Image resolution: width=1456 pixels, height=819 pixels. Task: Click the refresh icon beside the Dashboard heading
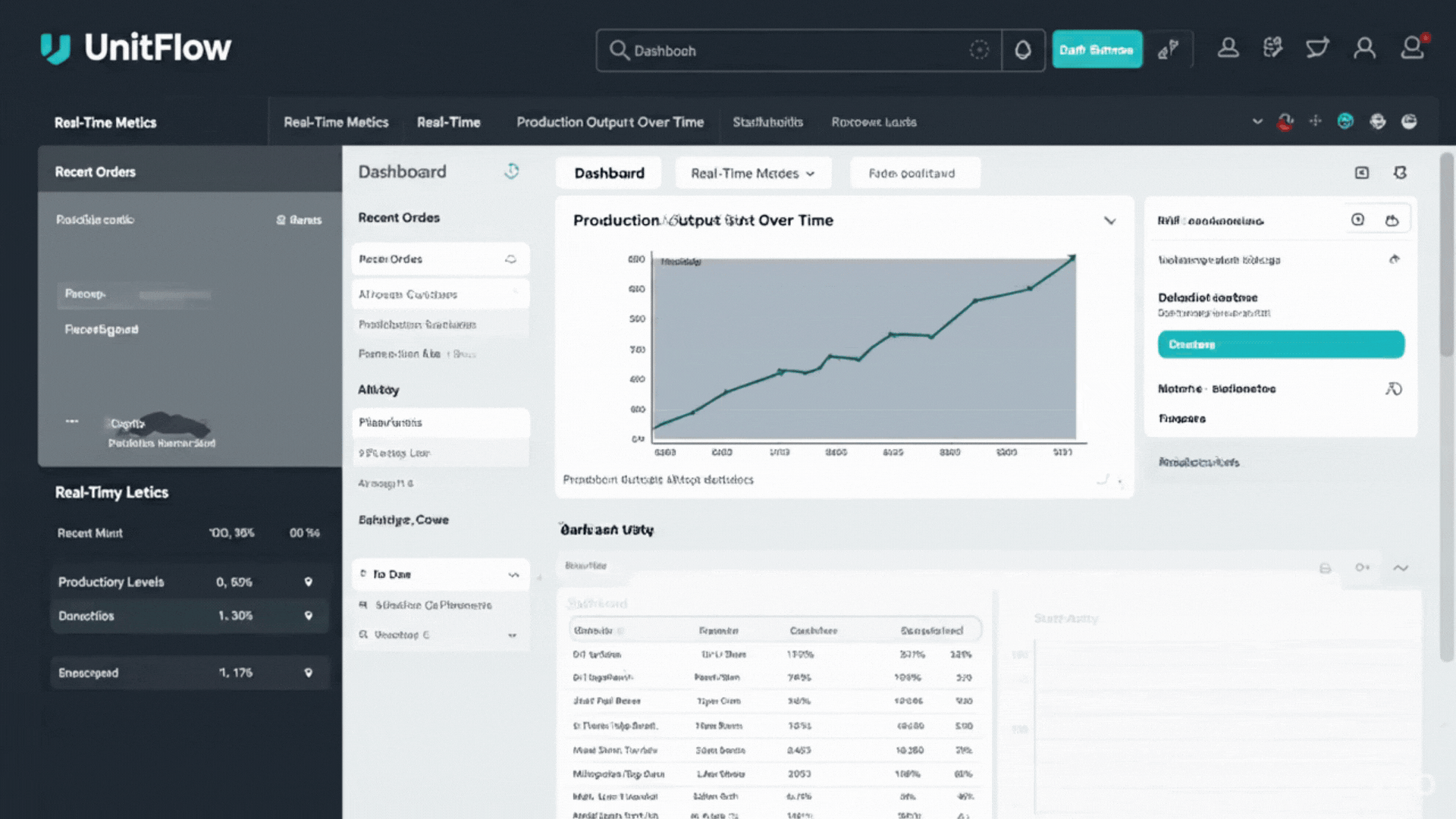click(x=512, y=171)
